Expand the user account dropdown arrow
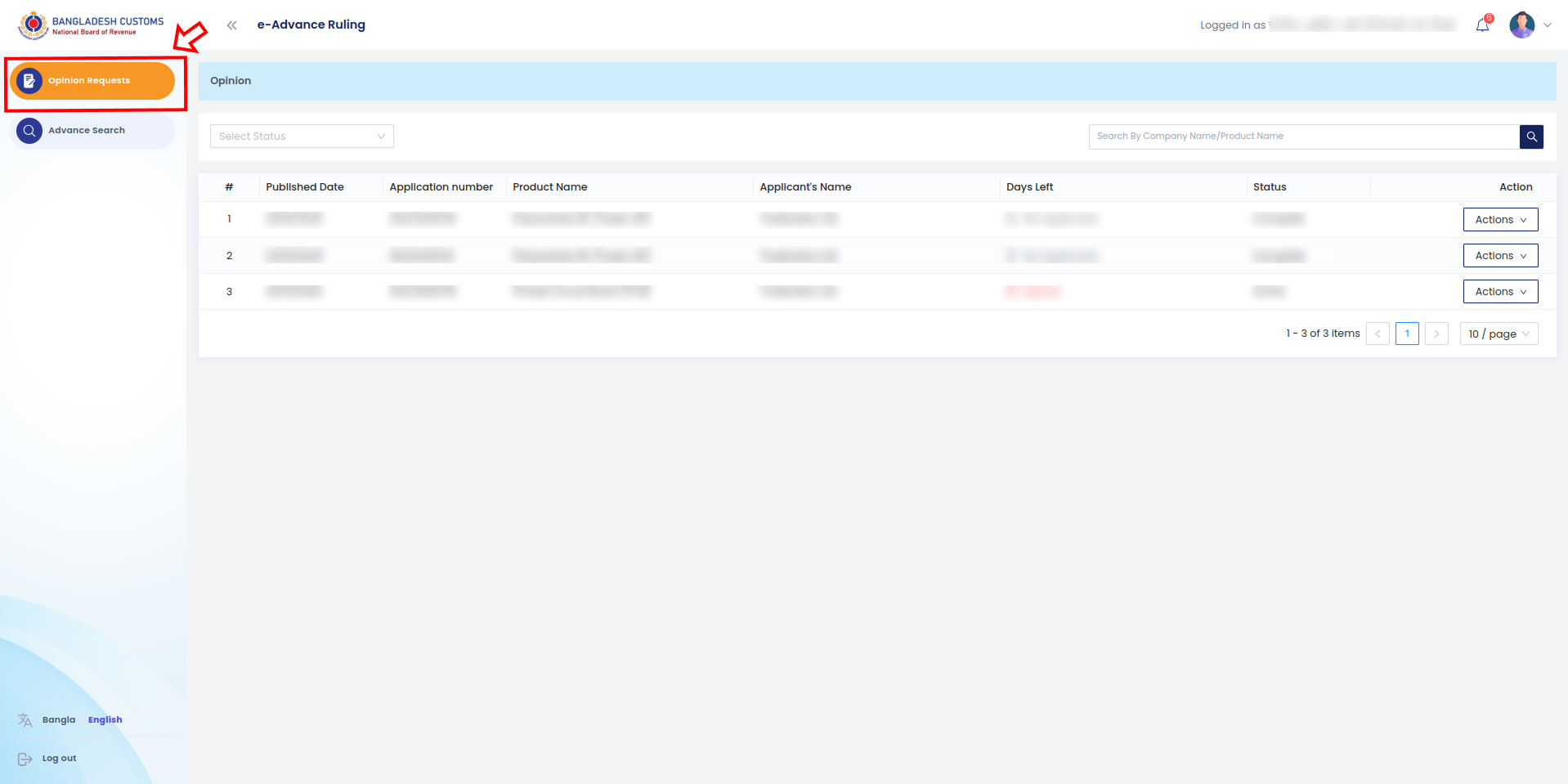The image size is (1568, 784). tap(1548, 25)
